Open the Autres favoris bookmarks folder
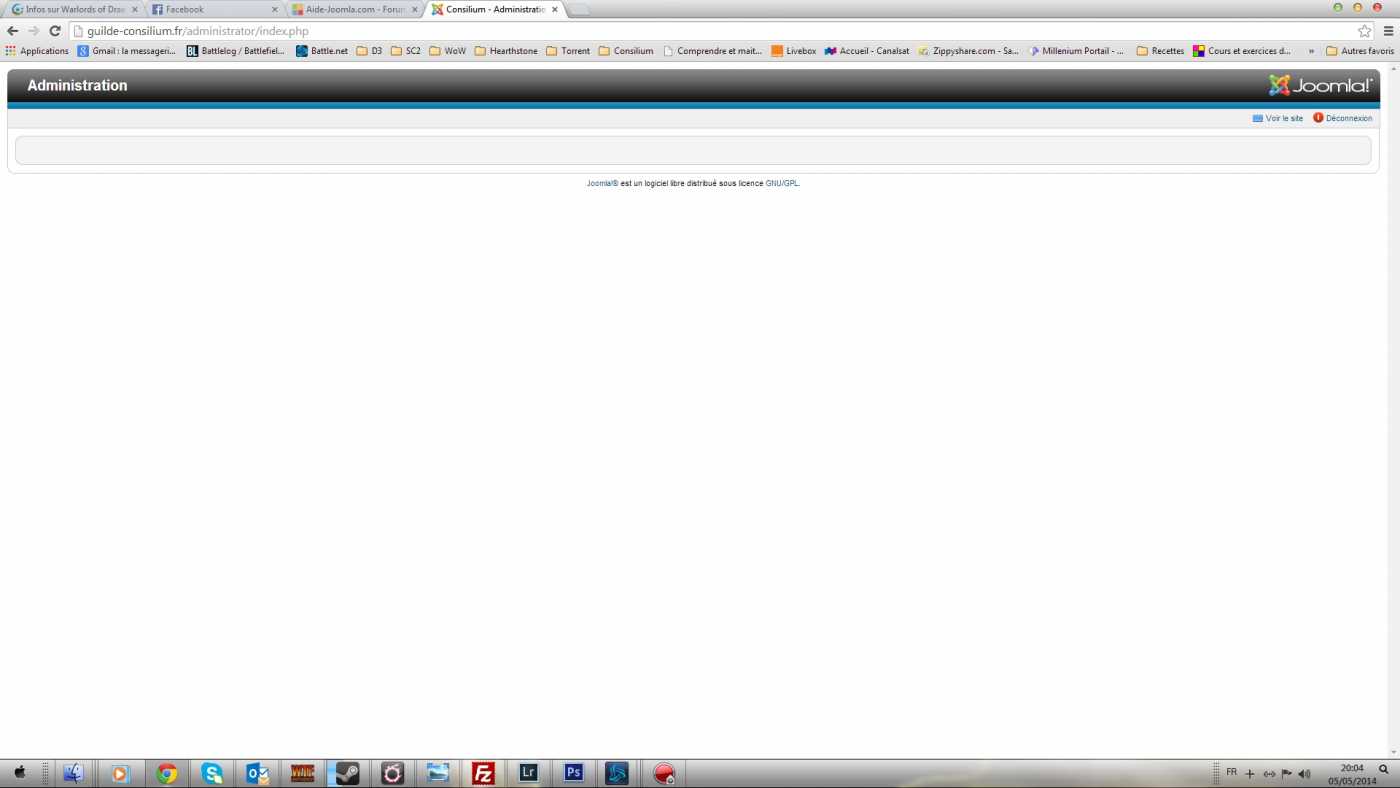1400x788 pixels. [1359, 51]
